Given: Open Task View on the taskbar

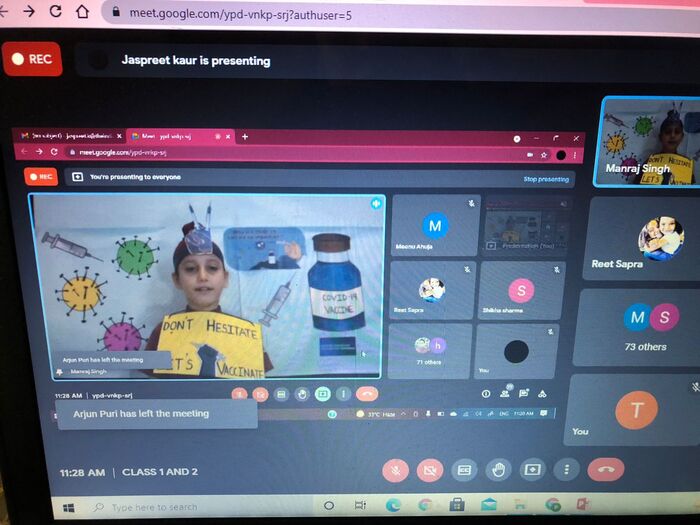Looking at the screenshot, I should point(360,505).
